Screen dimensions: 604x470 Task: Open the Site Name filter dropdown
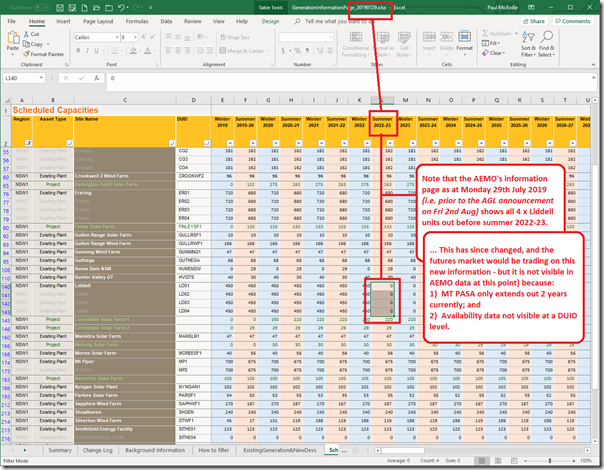click(x=172, y=143)
